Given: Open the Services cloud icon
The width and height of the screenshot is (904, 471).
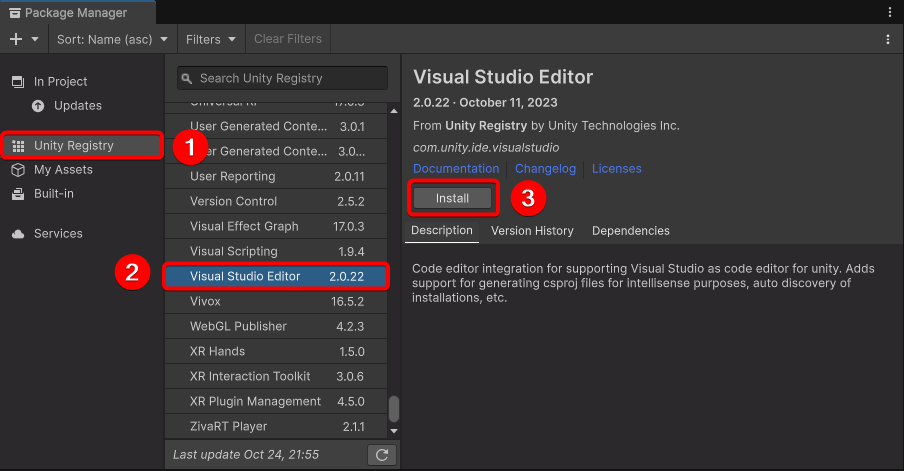Looking at the screenshot, I should point(17,234).
